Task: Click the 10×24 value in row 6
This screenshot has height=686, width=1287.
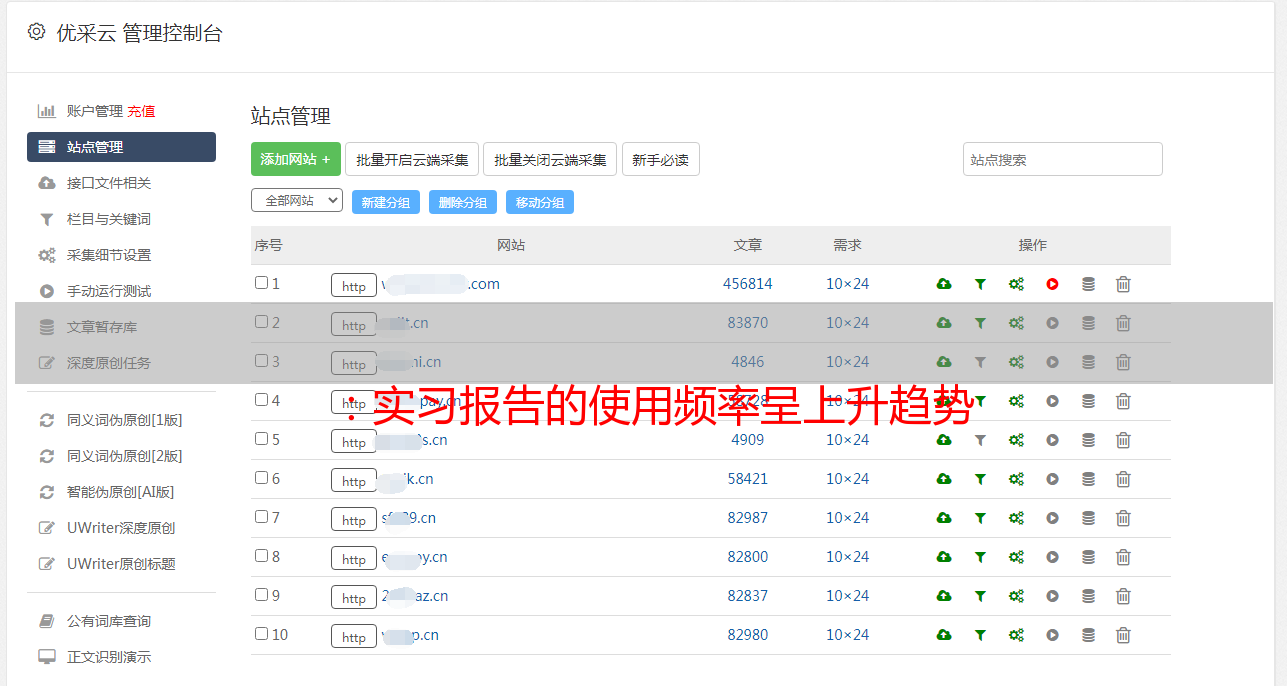Action: 848,479
